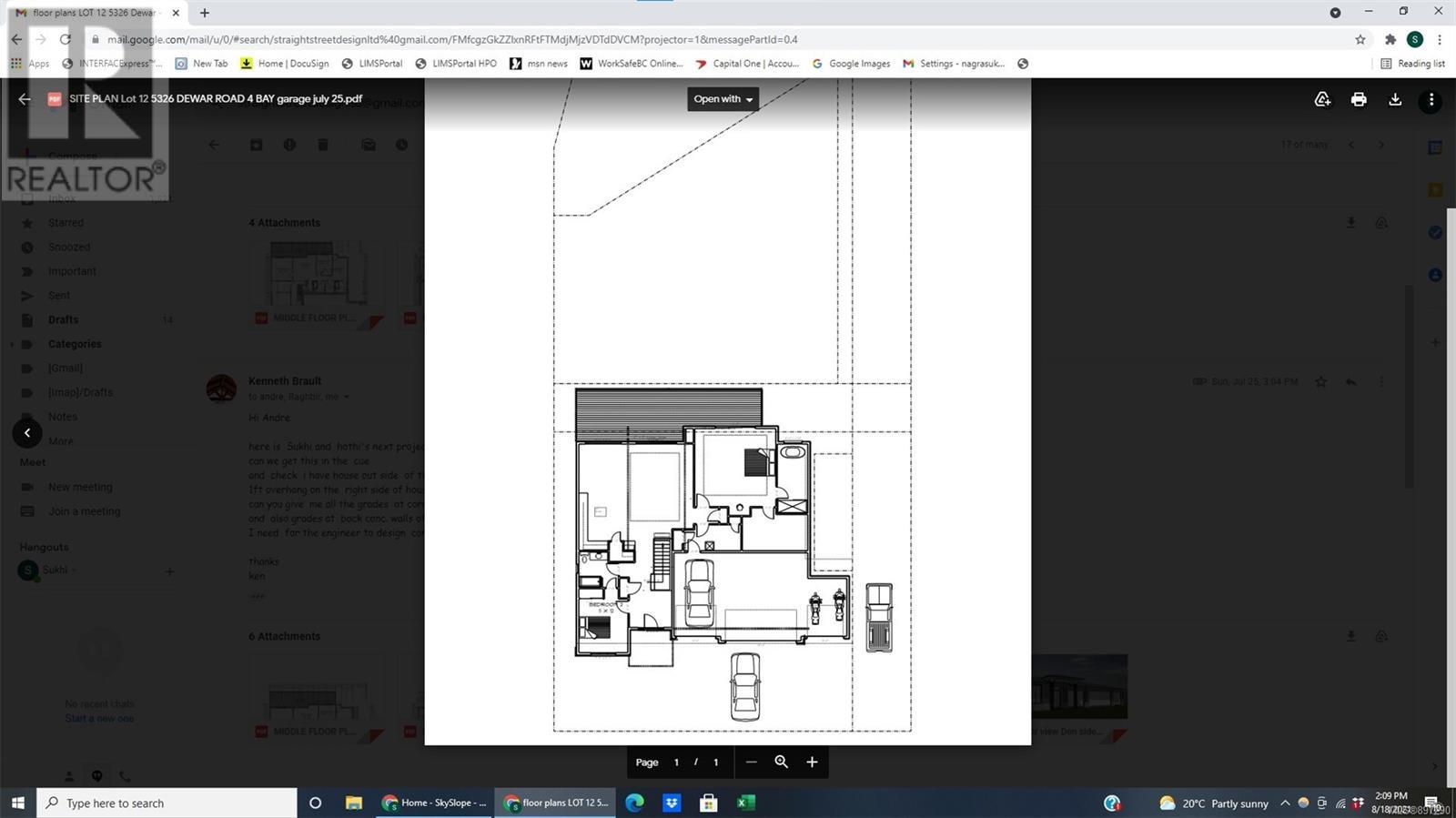
Task: Open Microsoft Edge from taskbar
Action: 634,803
